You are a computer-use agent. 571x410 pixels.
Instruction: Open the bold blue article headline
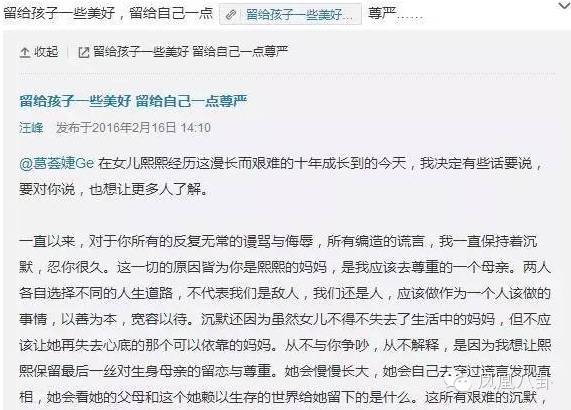coord(134,101)
